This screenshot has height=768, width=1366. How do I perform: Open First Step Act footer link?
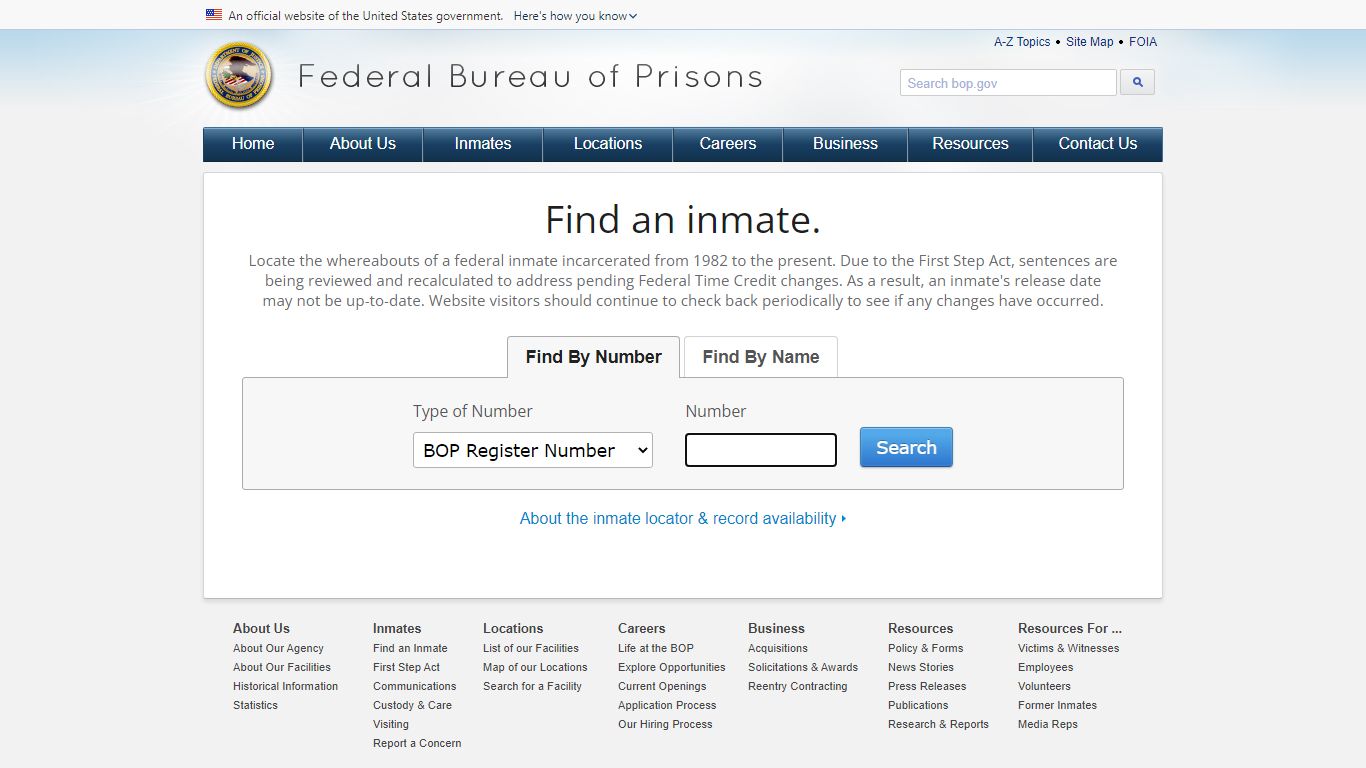point(406,667)
